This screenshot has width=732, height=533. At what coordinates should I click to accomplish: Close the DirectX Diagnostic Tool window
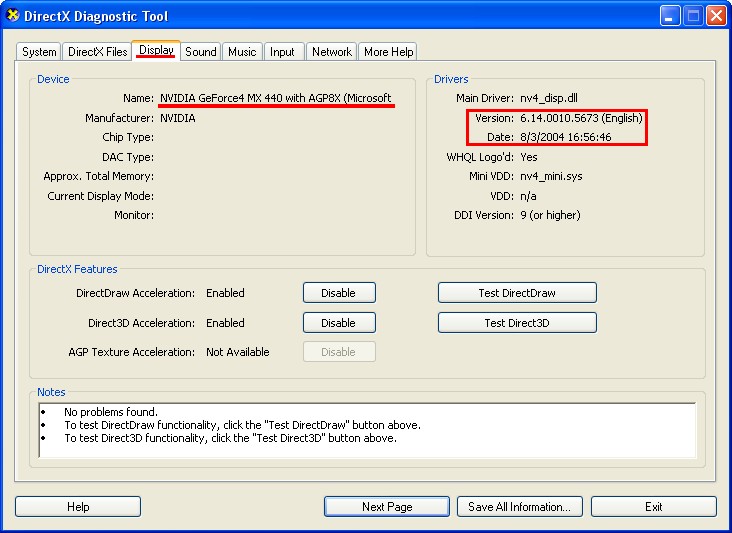716,16
